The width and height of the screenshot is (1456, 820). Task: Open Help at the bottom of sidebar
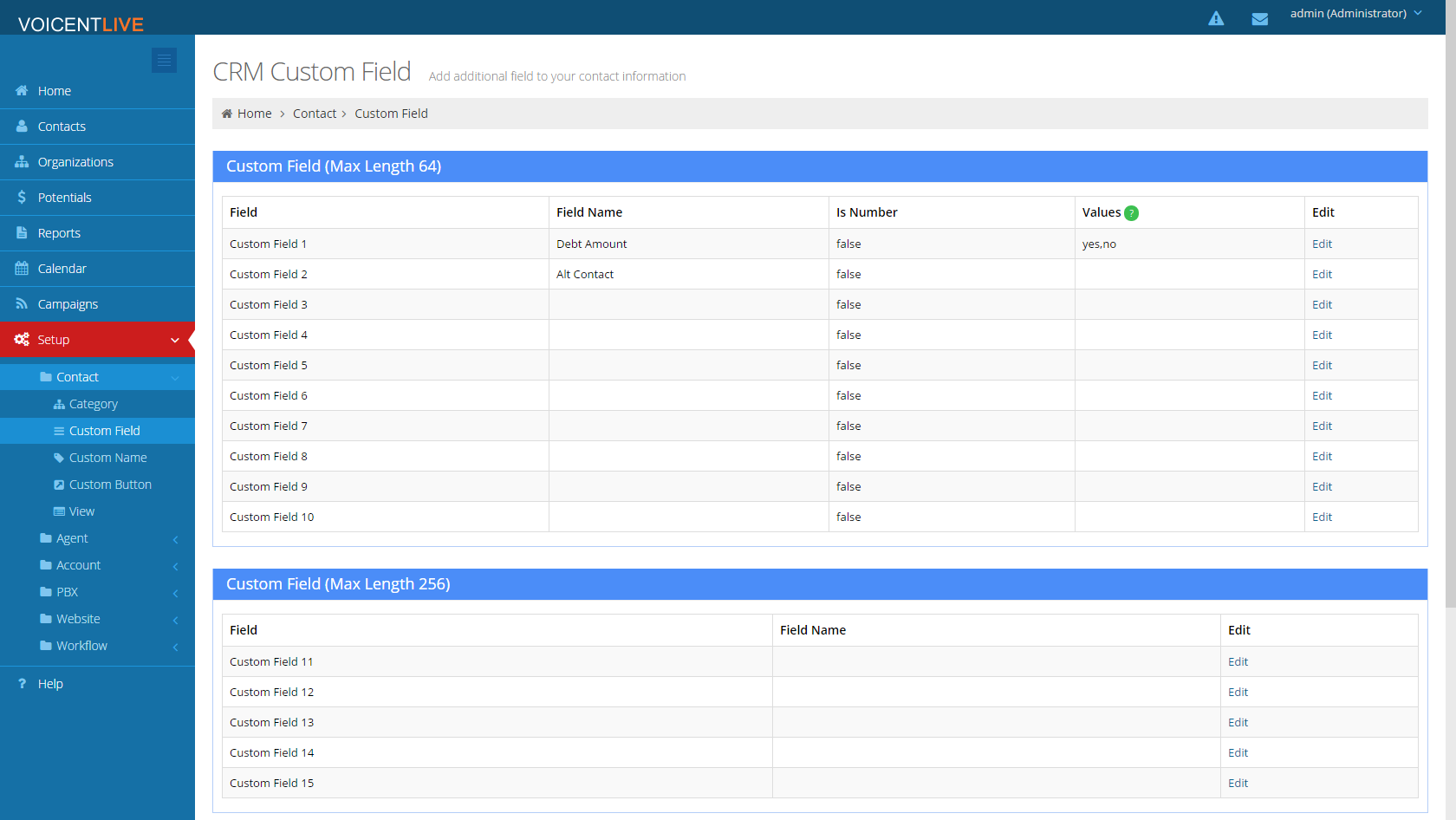point(49,683)
